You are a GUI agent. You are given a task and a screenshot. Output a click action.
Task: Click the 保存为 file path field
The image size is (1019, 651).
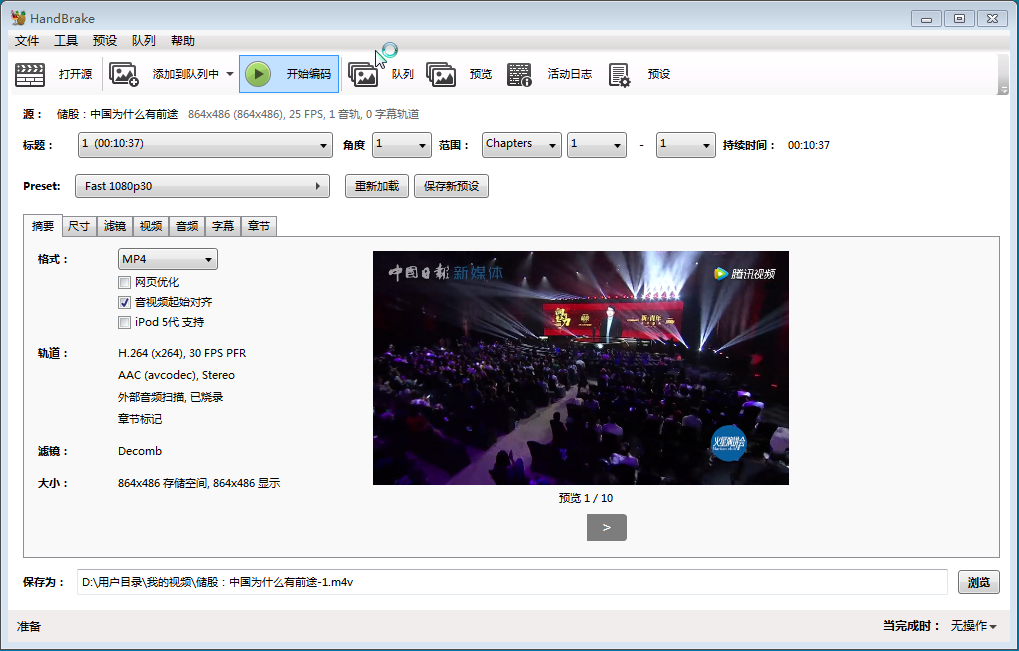[x=511, y=583]
